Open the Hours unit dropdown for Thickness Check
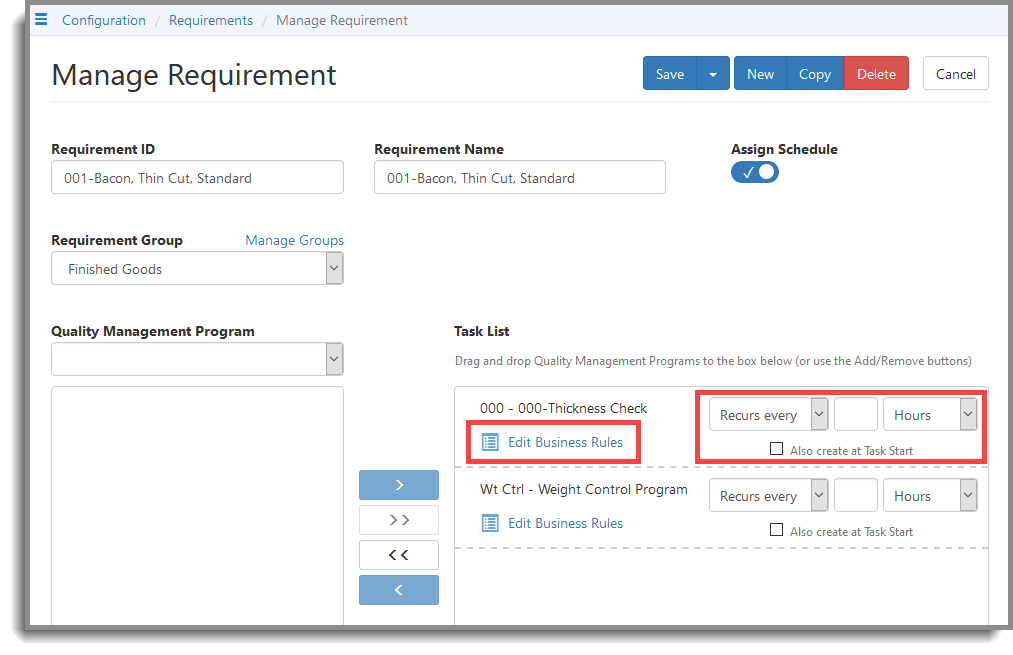1013x655 pixels. click(x=930, y=414)
